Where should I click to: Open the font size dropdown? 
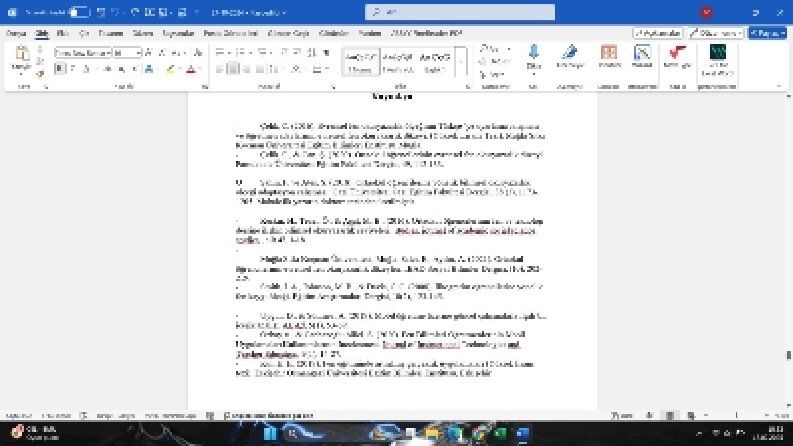point(127,53)
